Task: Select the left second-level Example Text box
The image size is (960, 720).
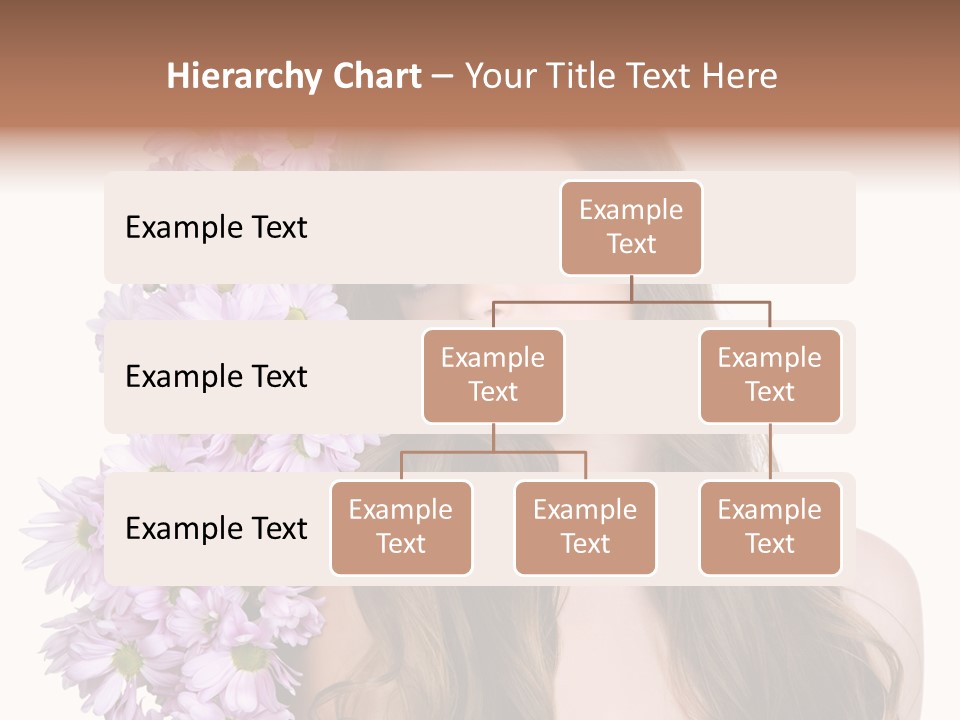Action: click(x=493, y=375)
